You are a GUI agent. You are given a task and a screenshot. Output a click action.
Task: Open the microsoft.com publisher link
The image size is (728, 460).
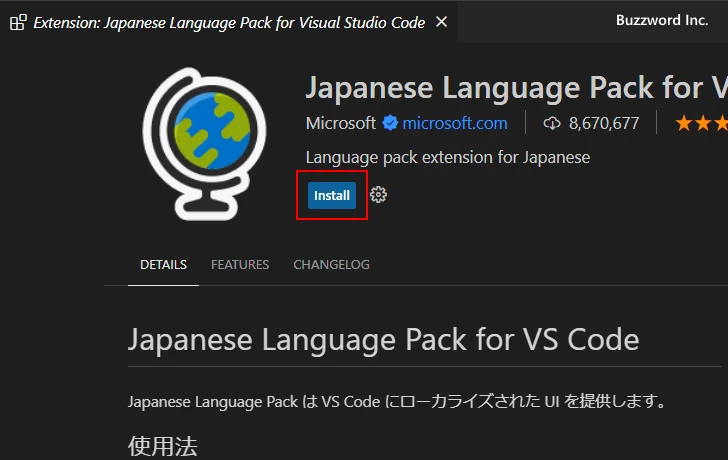[x=455, y=123]
